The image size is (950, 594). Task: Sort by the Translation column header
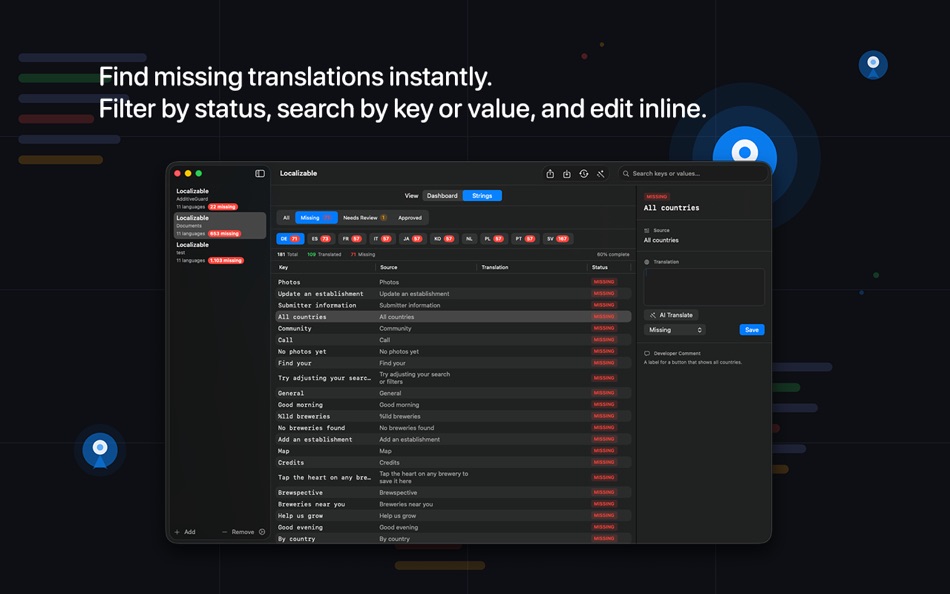tap(532, 267)
